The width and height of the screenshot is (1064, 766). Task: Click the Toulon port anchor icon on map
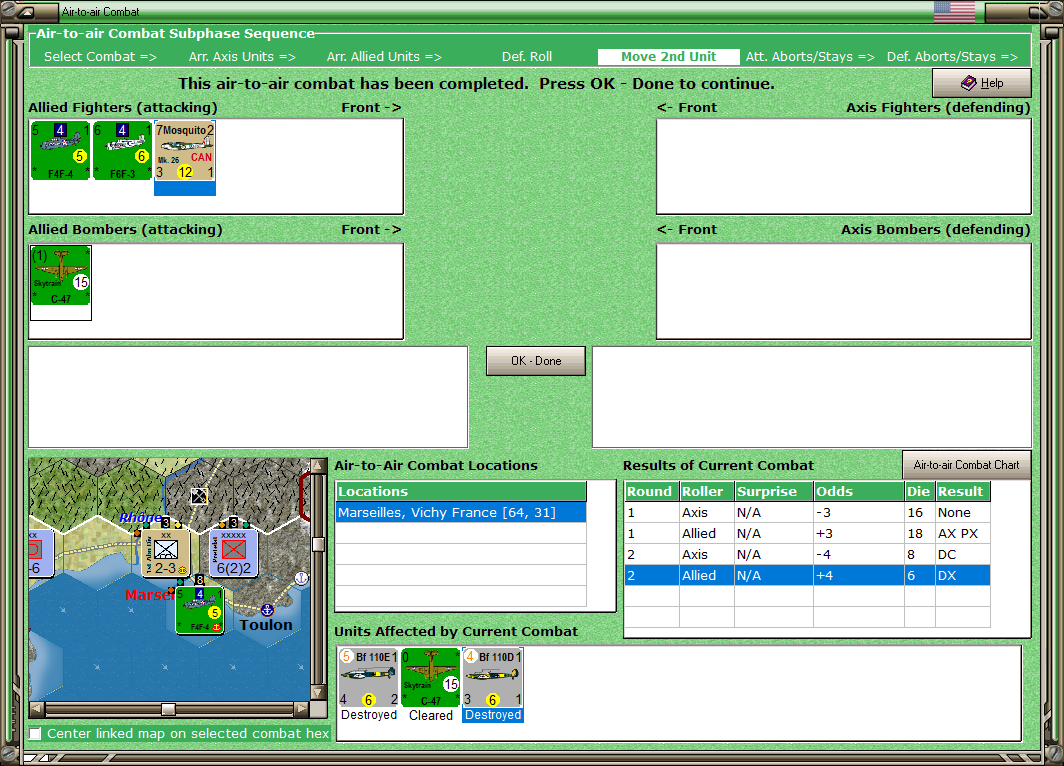click(267, 610)
